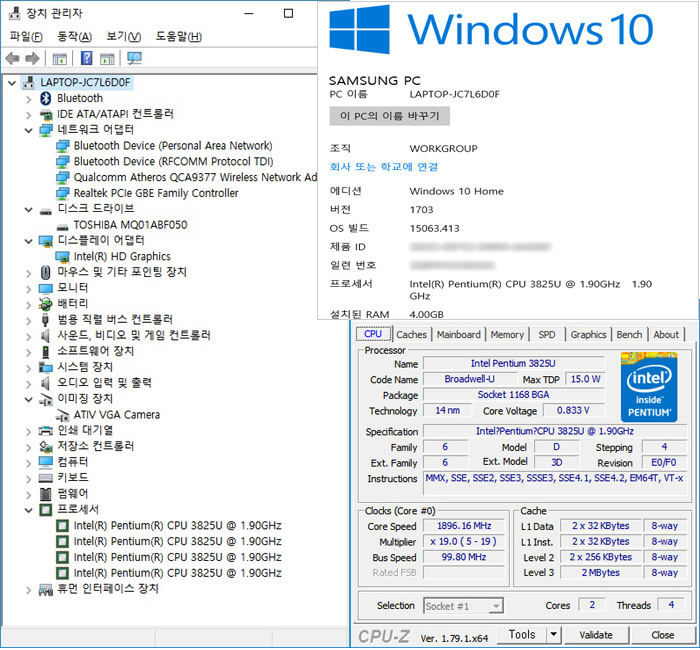700x650 pixels.
Task: Click the 펌웨어 firmware icon
Action: [45, 494]
